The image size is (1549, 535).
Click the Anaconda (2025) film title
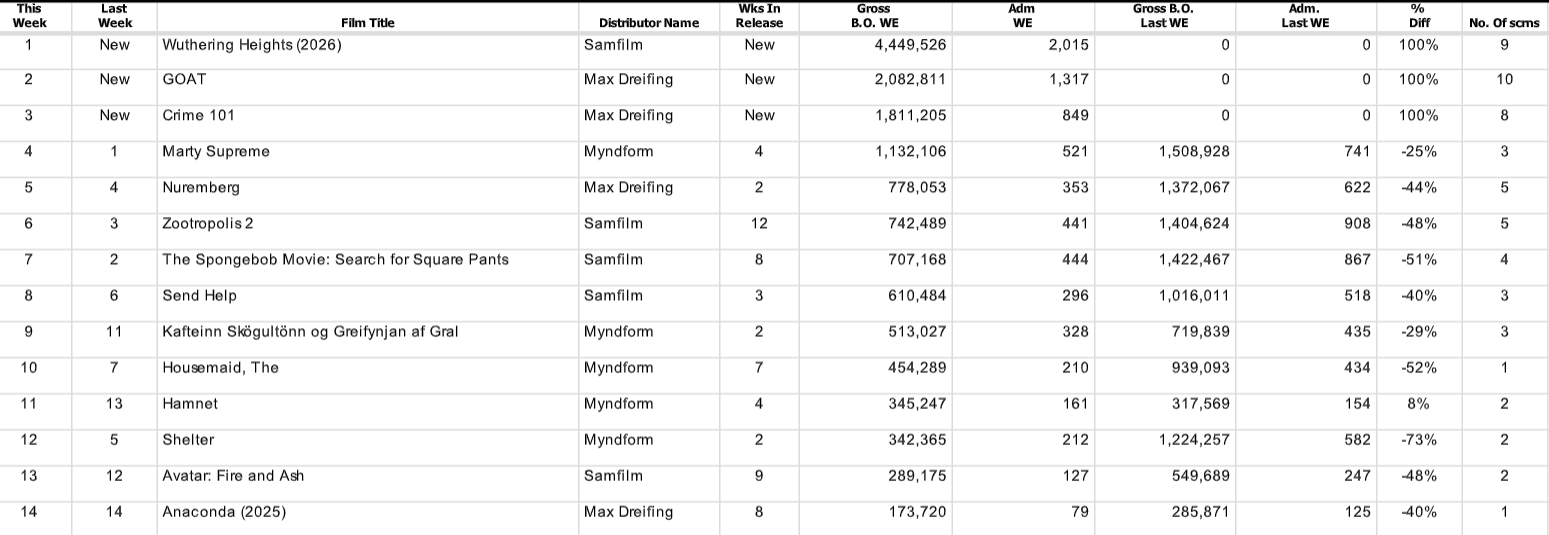(x=224, y=512)
